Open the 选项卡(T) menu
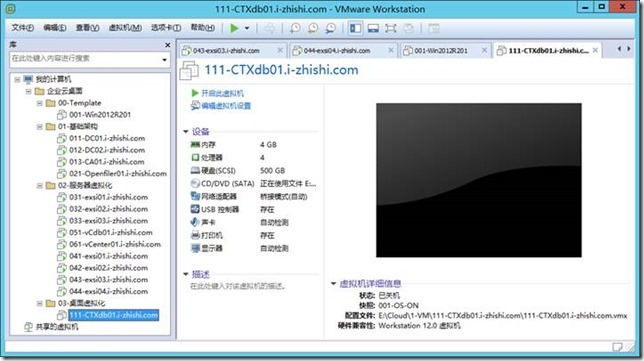The width and height of the screenshot is (644, 361). click(x=166, y=28)
